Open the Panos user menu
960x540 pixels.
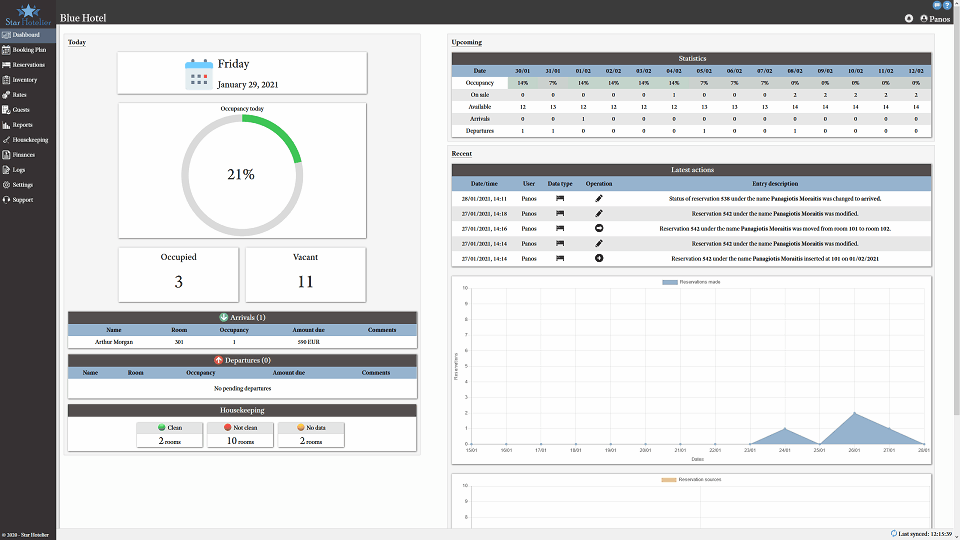(935, 18)
